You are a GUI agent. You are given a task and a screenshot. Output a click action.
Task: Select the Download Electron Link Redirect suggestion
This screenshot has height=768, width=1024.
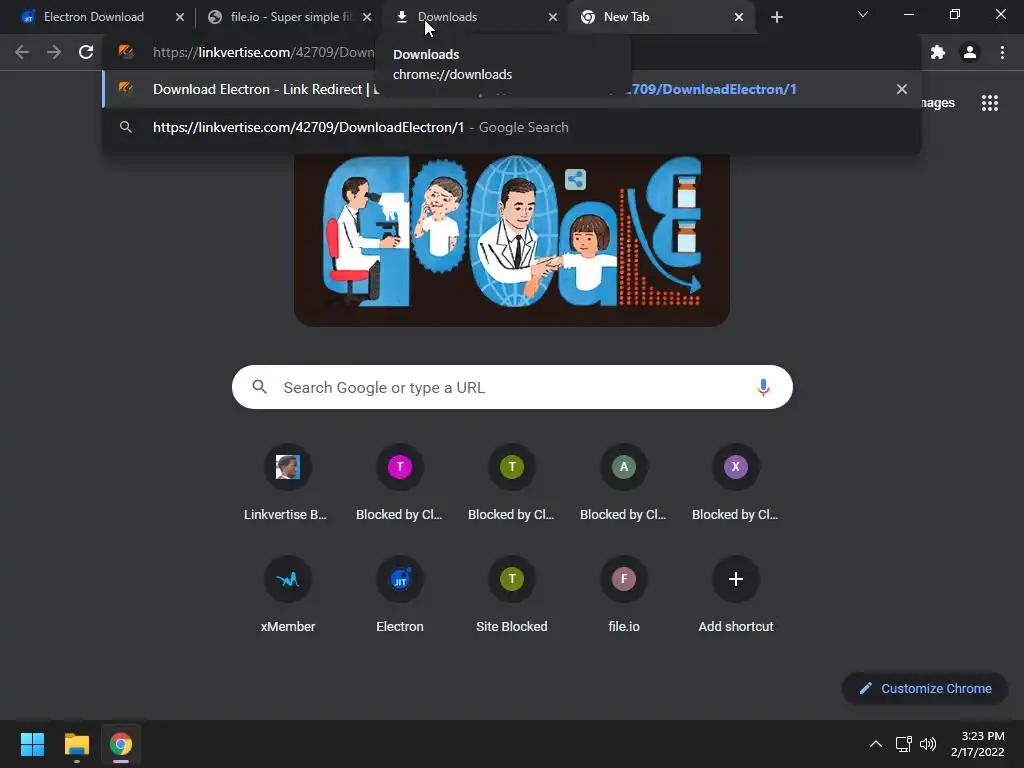511,89
